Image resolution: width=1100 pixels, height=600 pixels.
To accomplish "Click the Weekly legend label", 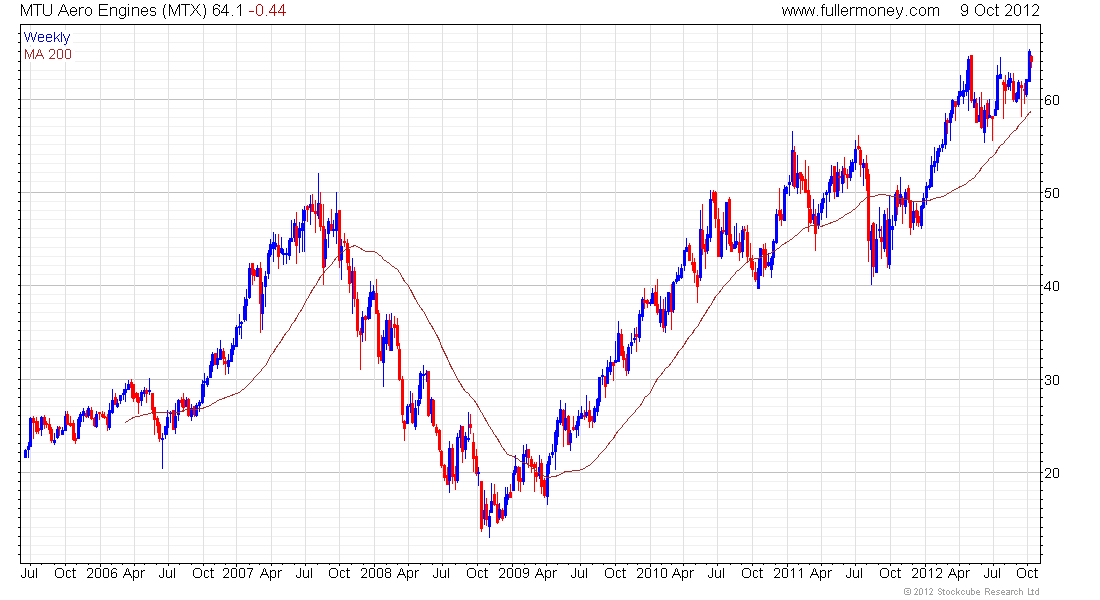I will (x=47, y=38).
